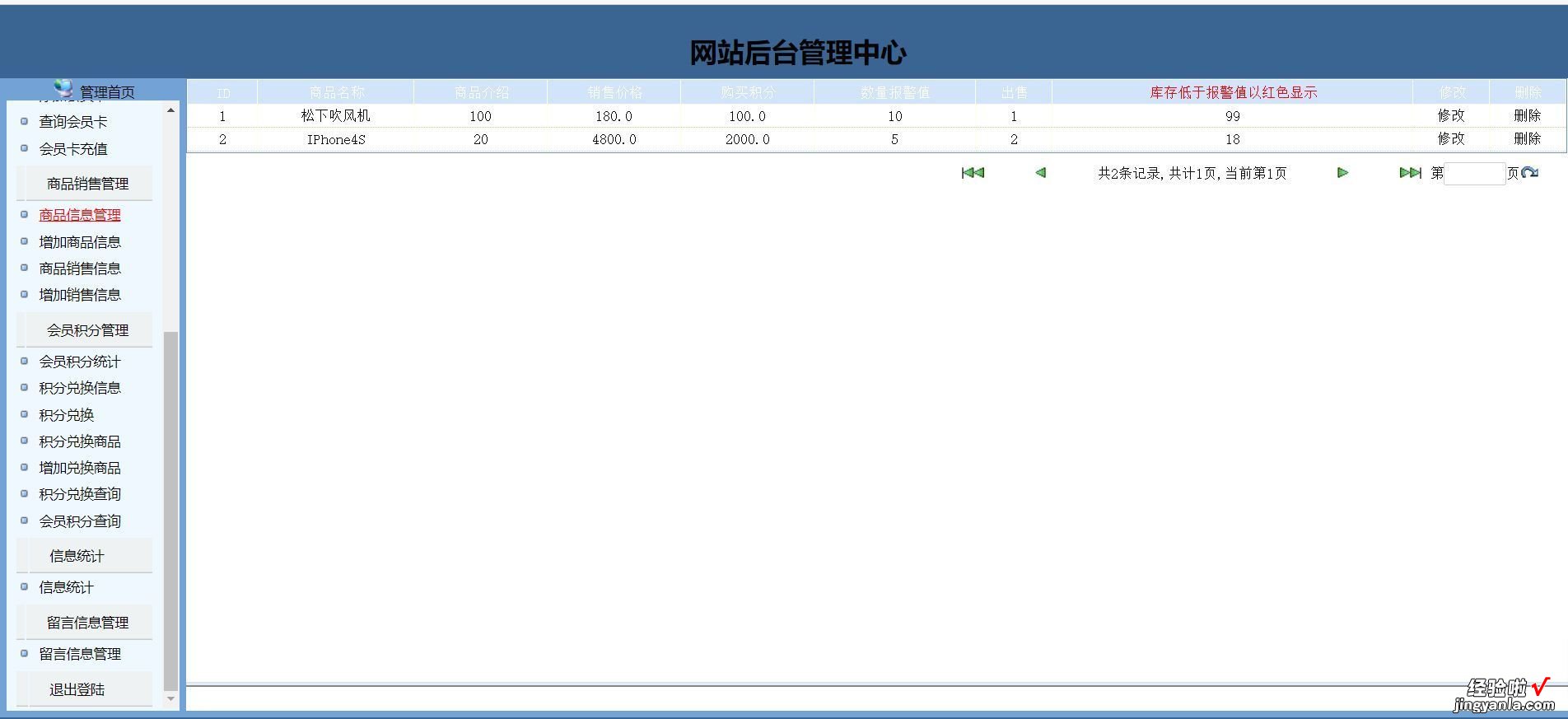Image resolution: width=1568 pixels, height=719 pixels.
Task: Jump to the last page icon
Action: (1410, 173)
